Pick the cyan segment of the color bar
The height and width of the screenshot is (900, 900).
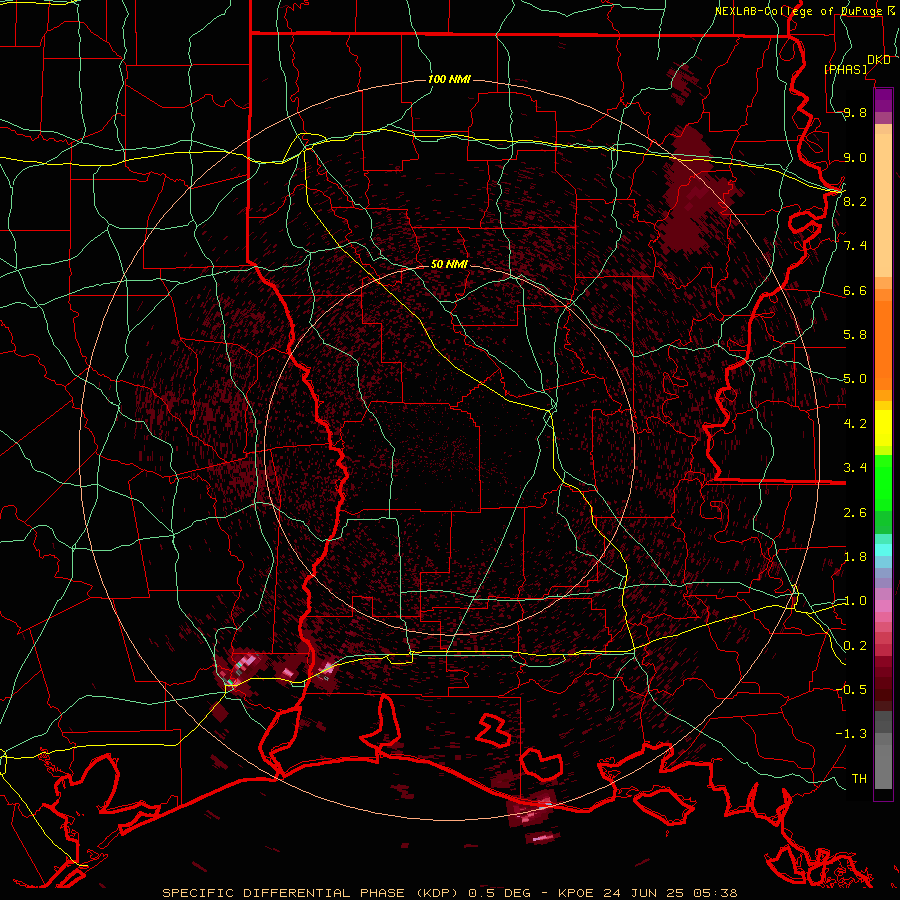tap(883, 550)
